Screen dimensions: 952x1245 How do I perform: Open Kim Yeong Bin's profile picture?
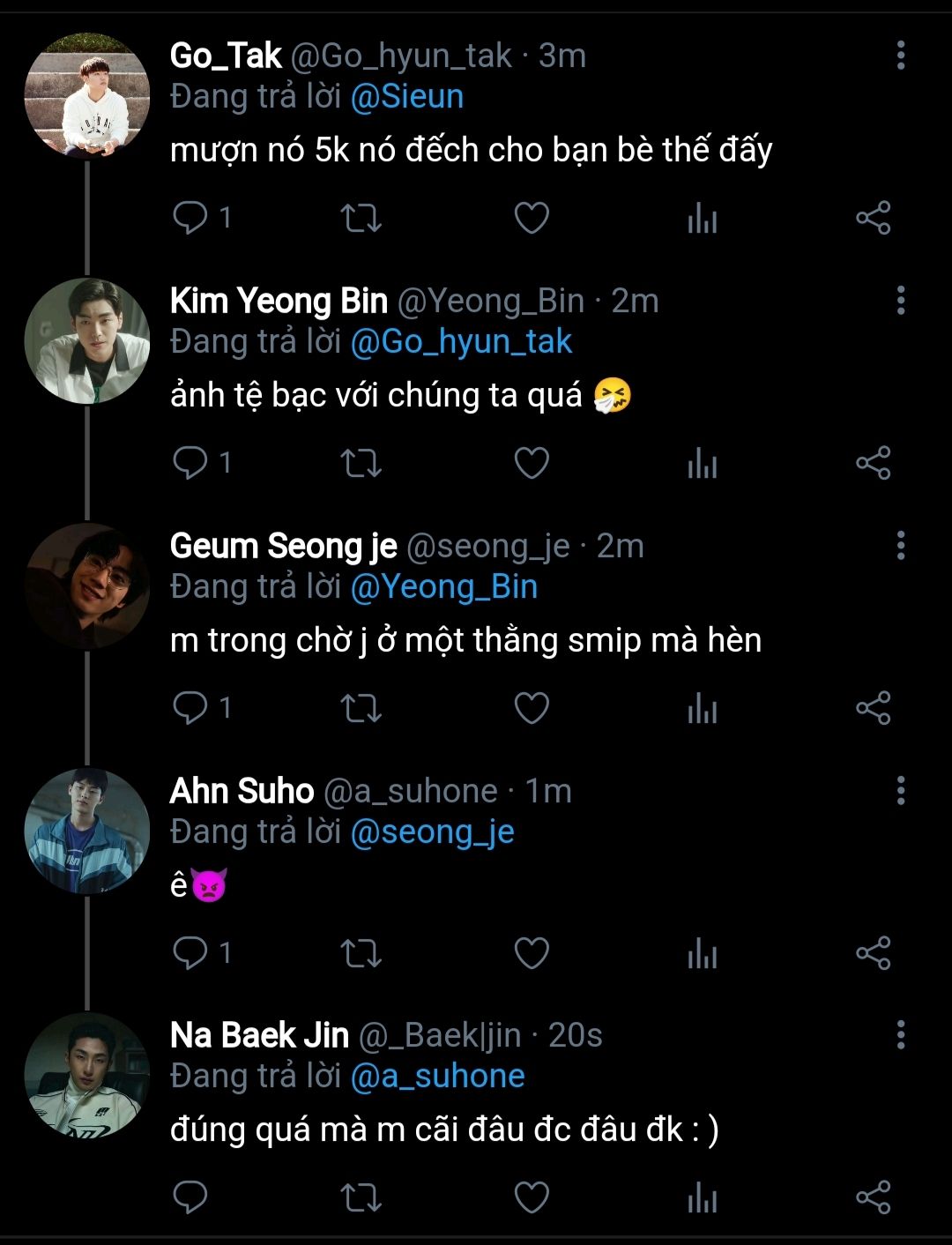click(x=86, y=341)
